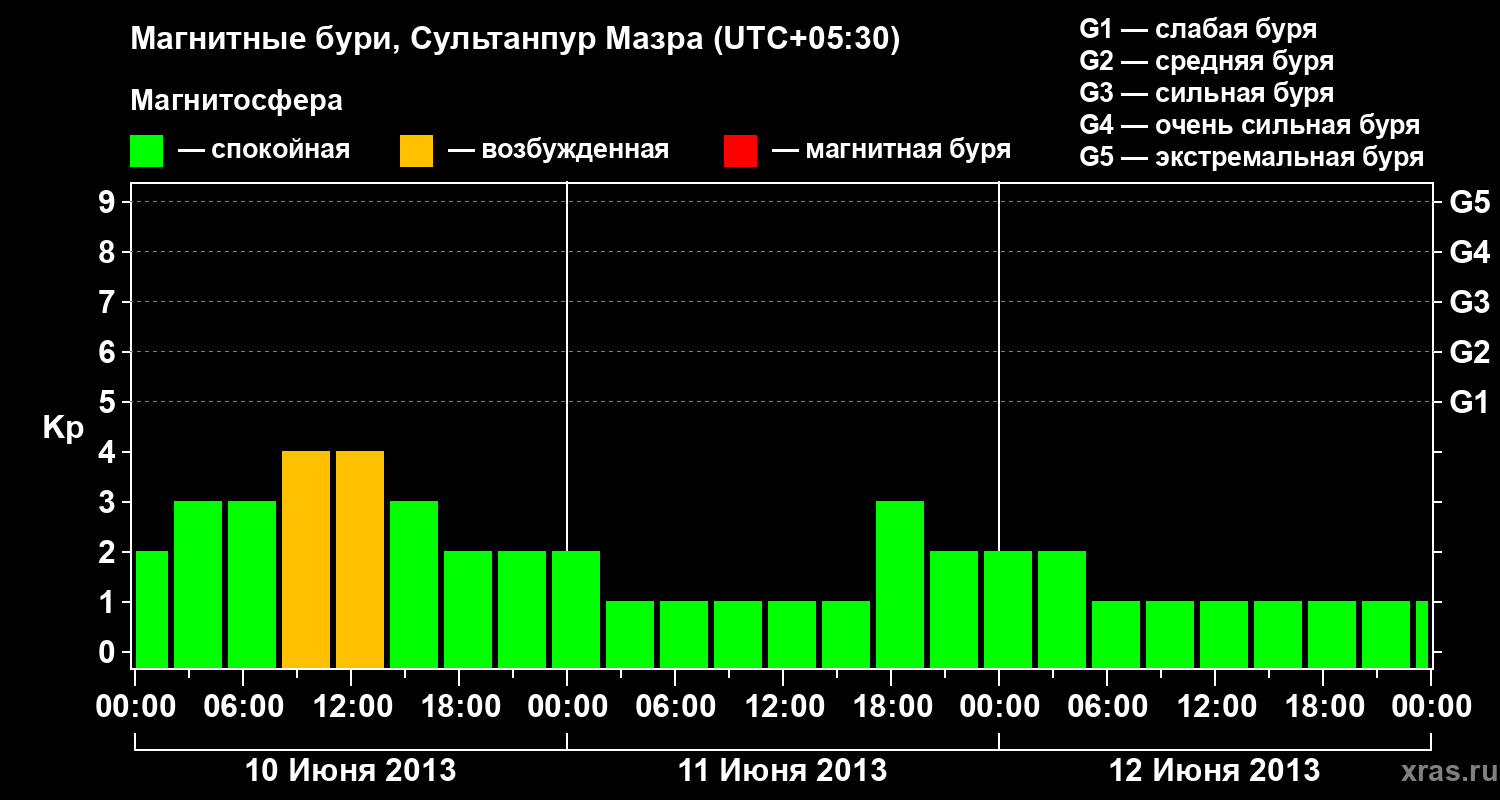Click the orange возбужденная legend swatch
1500x800 pixels.
(x=416, y=151)
